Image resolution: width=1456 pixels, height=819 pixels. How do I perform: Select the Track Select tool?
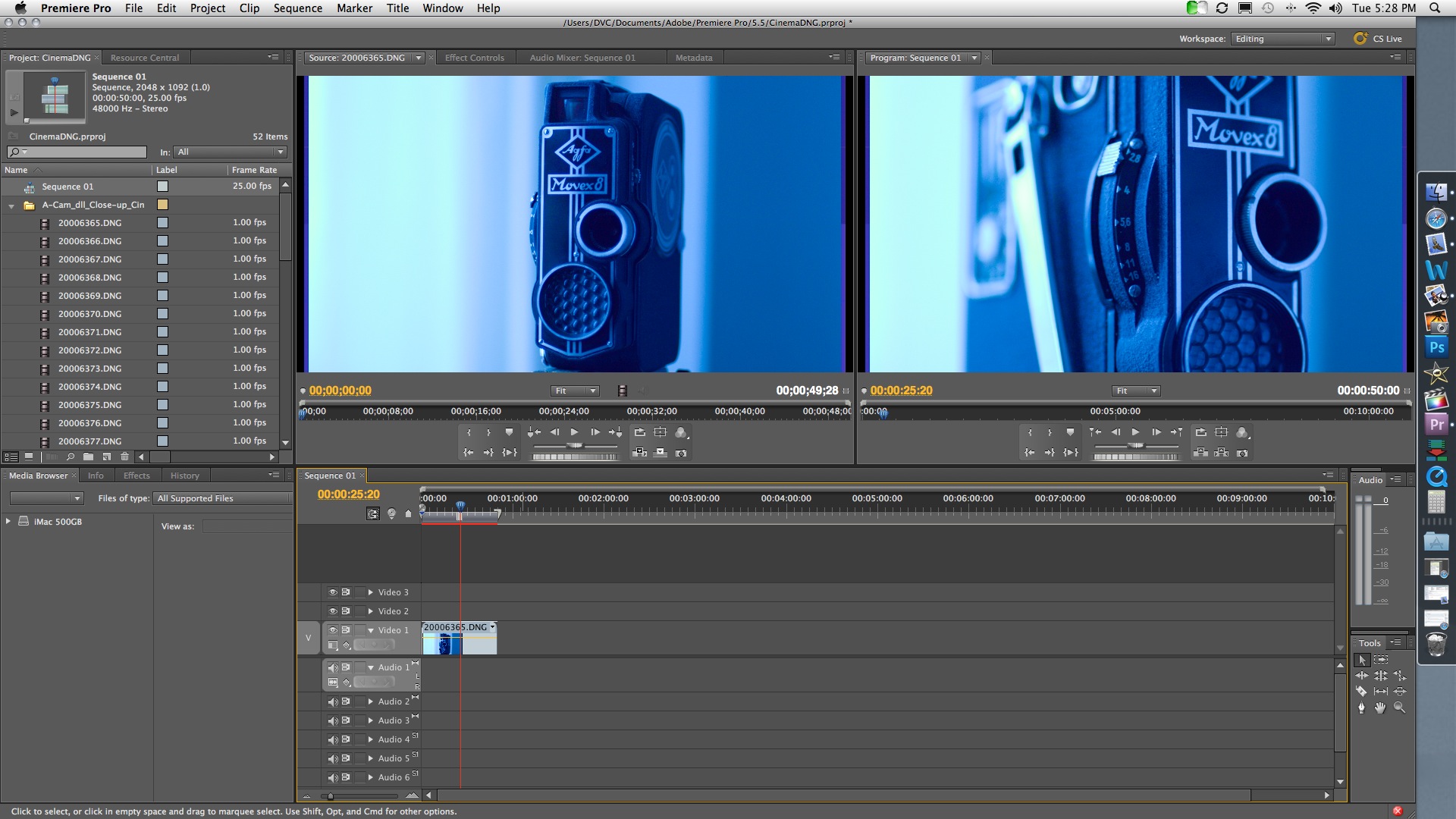click(1381, 660)
